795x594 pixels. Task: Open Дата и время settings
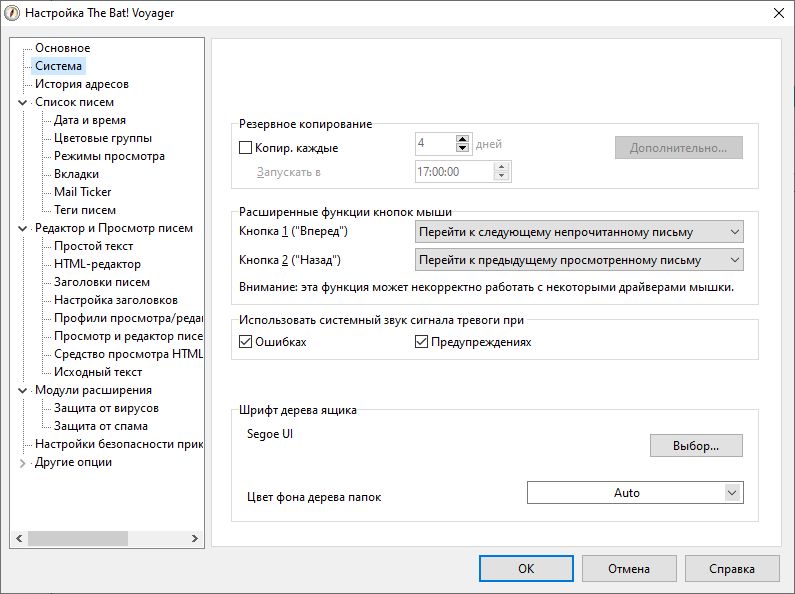pos(90,120)
